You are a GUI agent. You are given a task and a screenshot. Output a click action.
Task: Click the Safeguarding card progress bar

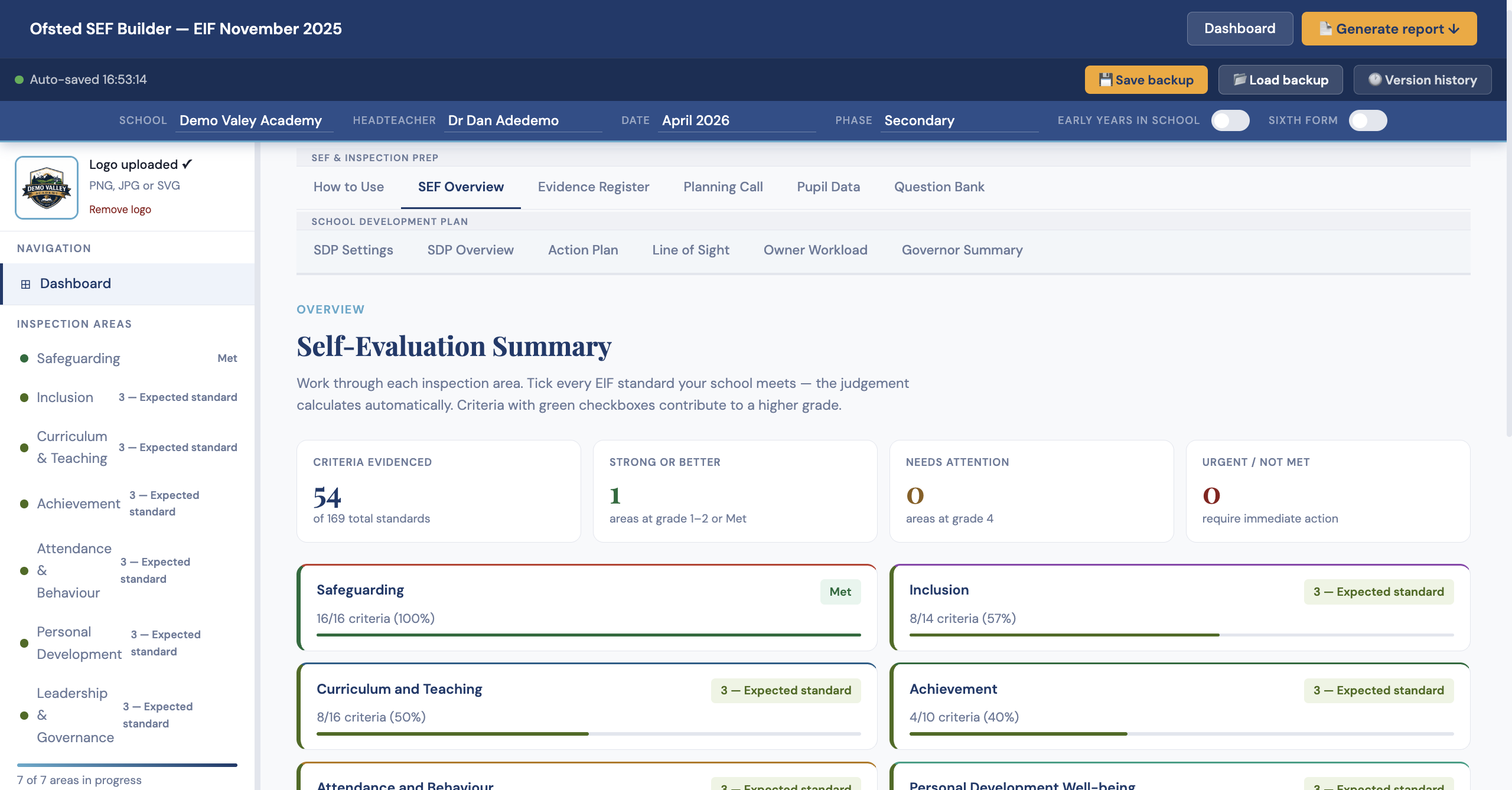coord(588,635)
